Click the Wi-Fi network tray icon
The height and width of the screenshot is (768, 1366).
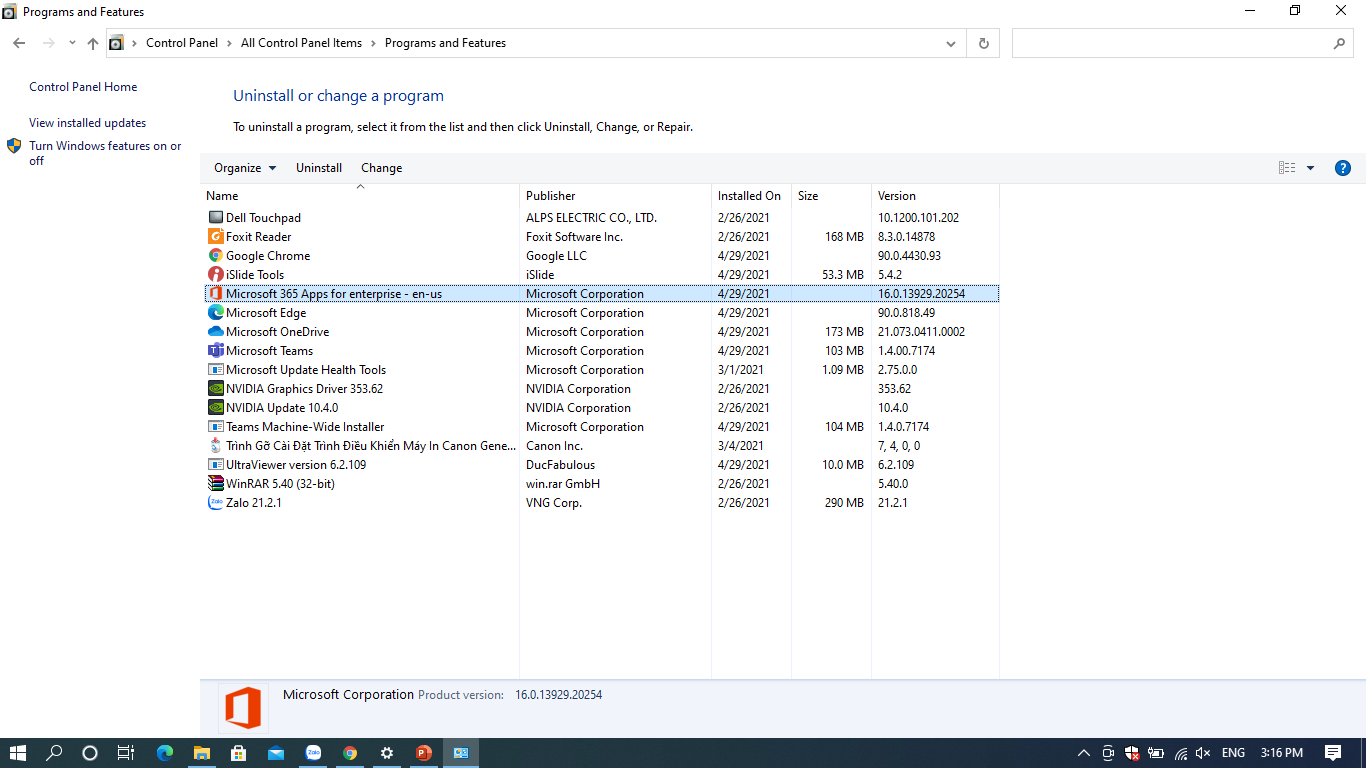pos(1180,753)
